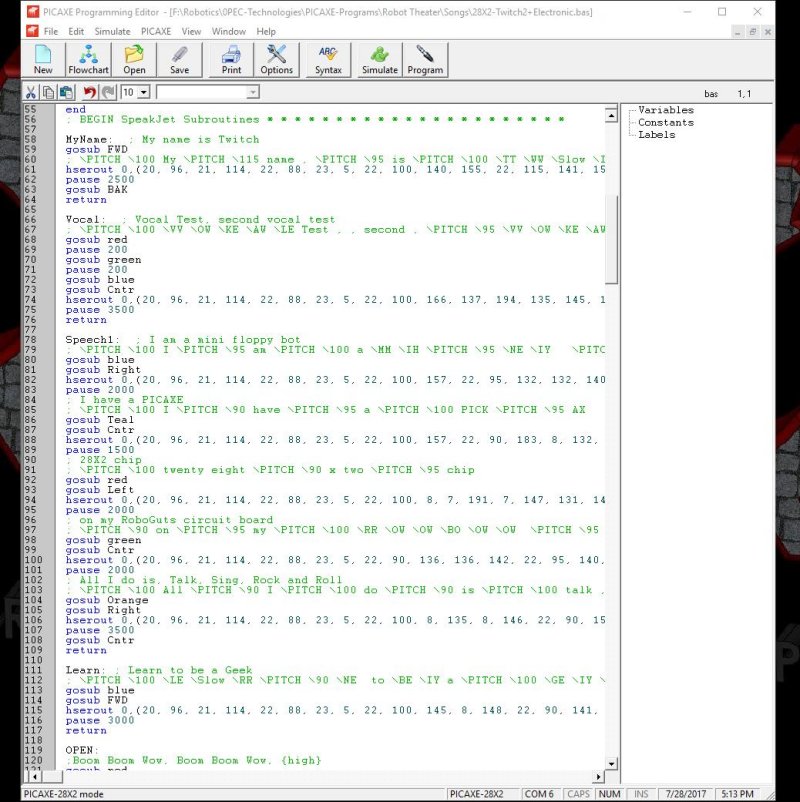Select Labels in the side tree

pyautogui.click(x=656, y=134)
